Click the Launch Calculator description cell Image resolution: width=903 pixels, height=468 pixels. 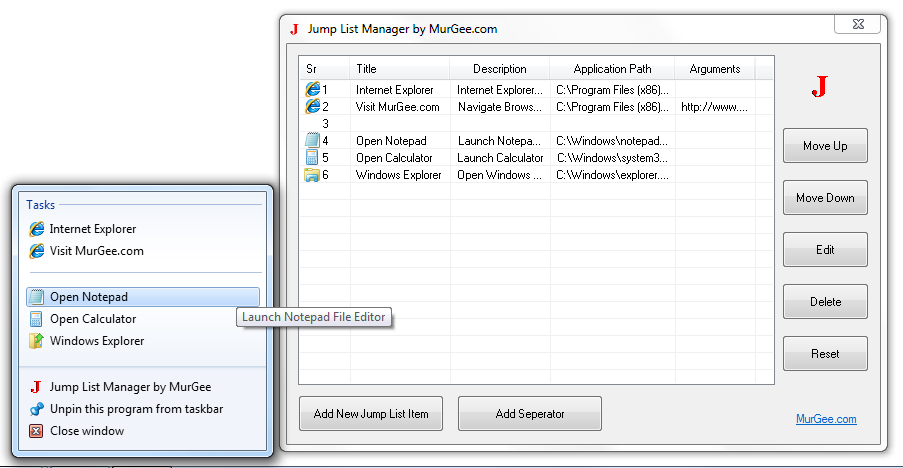coord(500,158)
